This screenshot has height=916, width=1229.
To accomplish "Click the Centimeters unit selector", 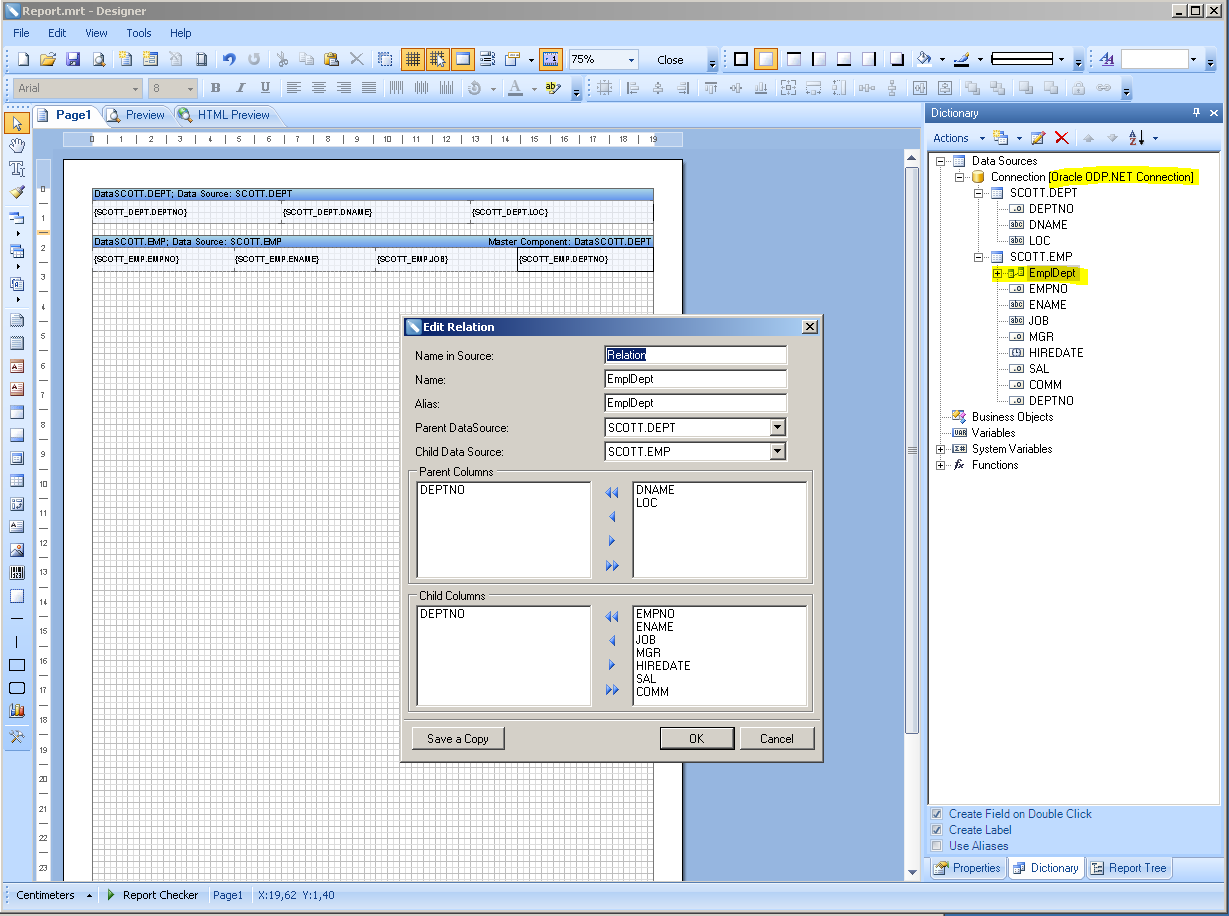I will [54, 895].
